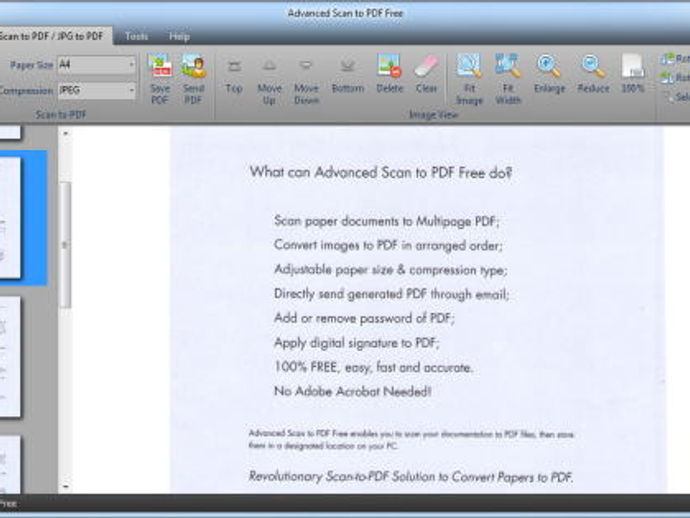Open the Compression dropdown
This screenshot has height=518, width=690.
(96, 90)
